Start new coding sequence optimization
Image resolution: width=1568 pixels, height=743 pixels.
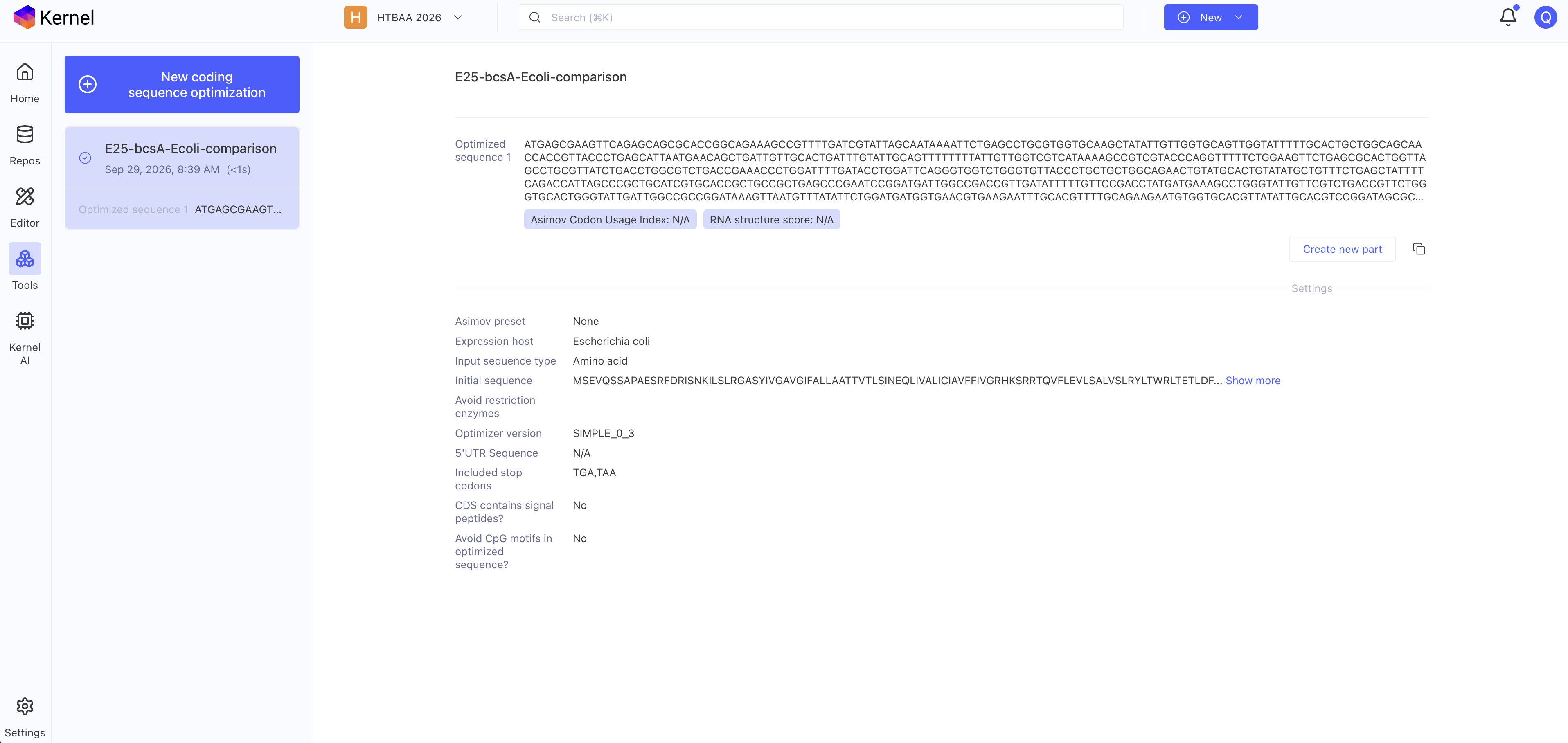coord(182,85)
